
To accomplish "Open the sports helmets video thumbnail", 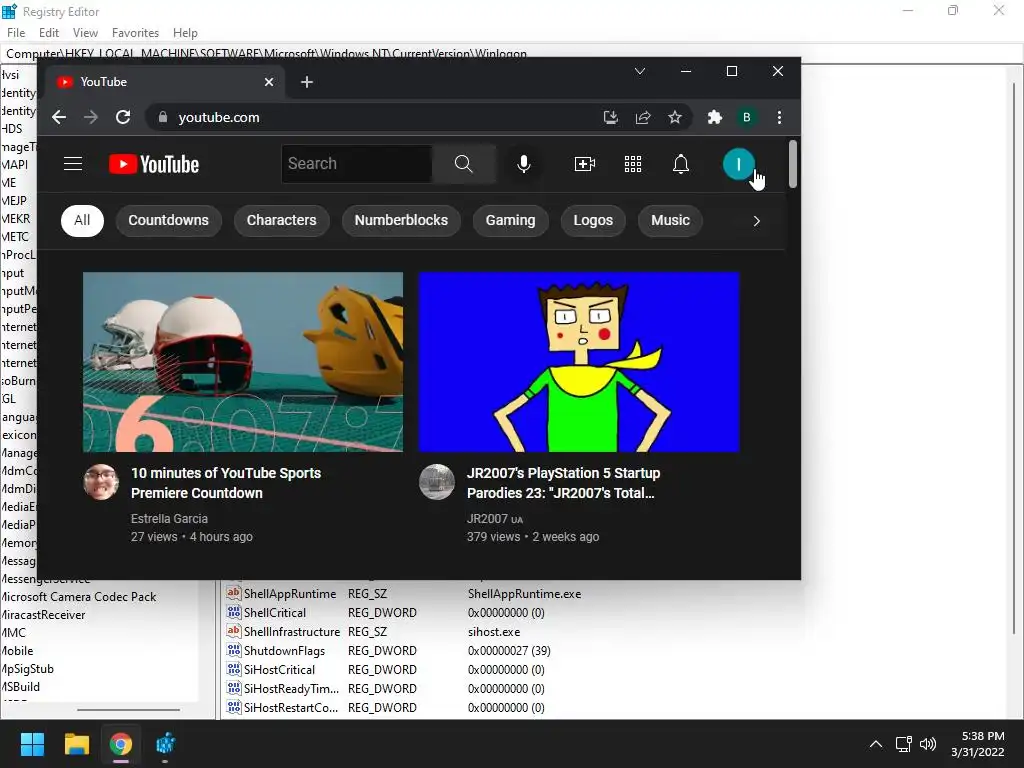I will [243, 362].
